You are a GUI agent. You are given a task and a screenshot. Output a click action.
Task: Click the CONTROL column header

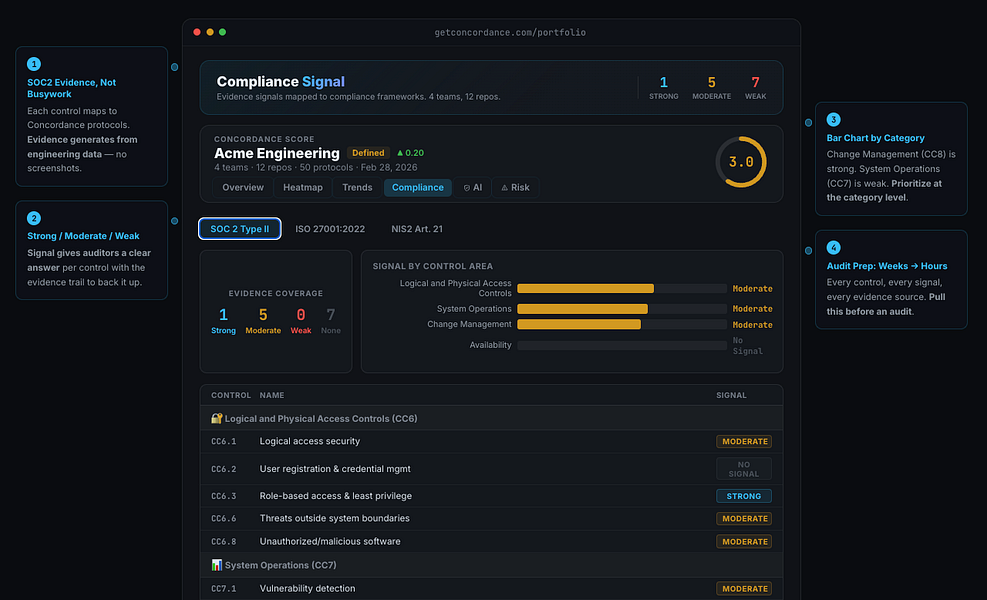pos(231,395)
